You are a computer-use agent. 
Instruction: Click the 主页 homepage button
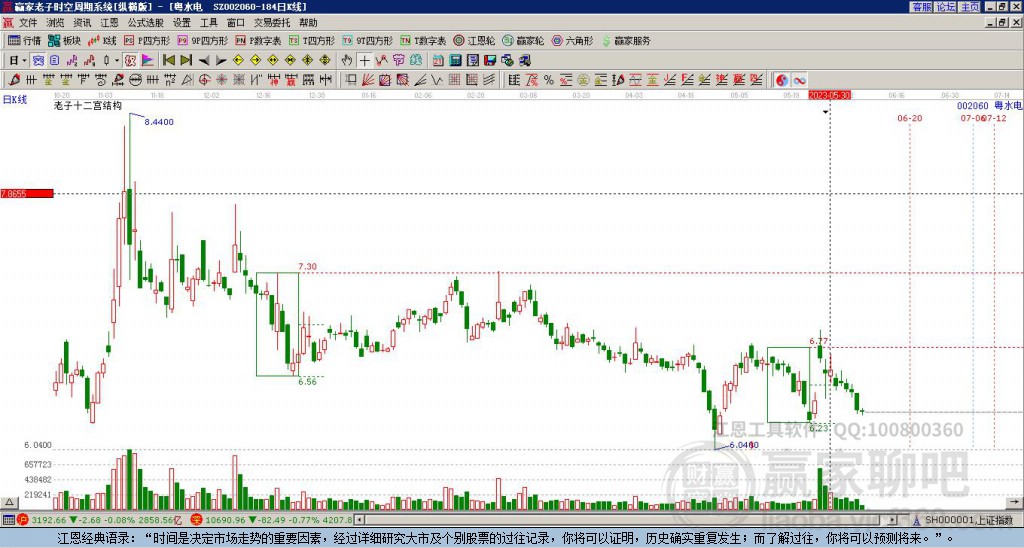coord(969,7)
